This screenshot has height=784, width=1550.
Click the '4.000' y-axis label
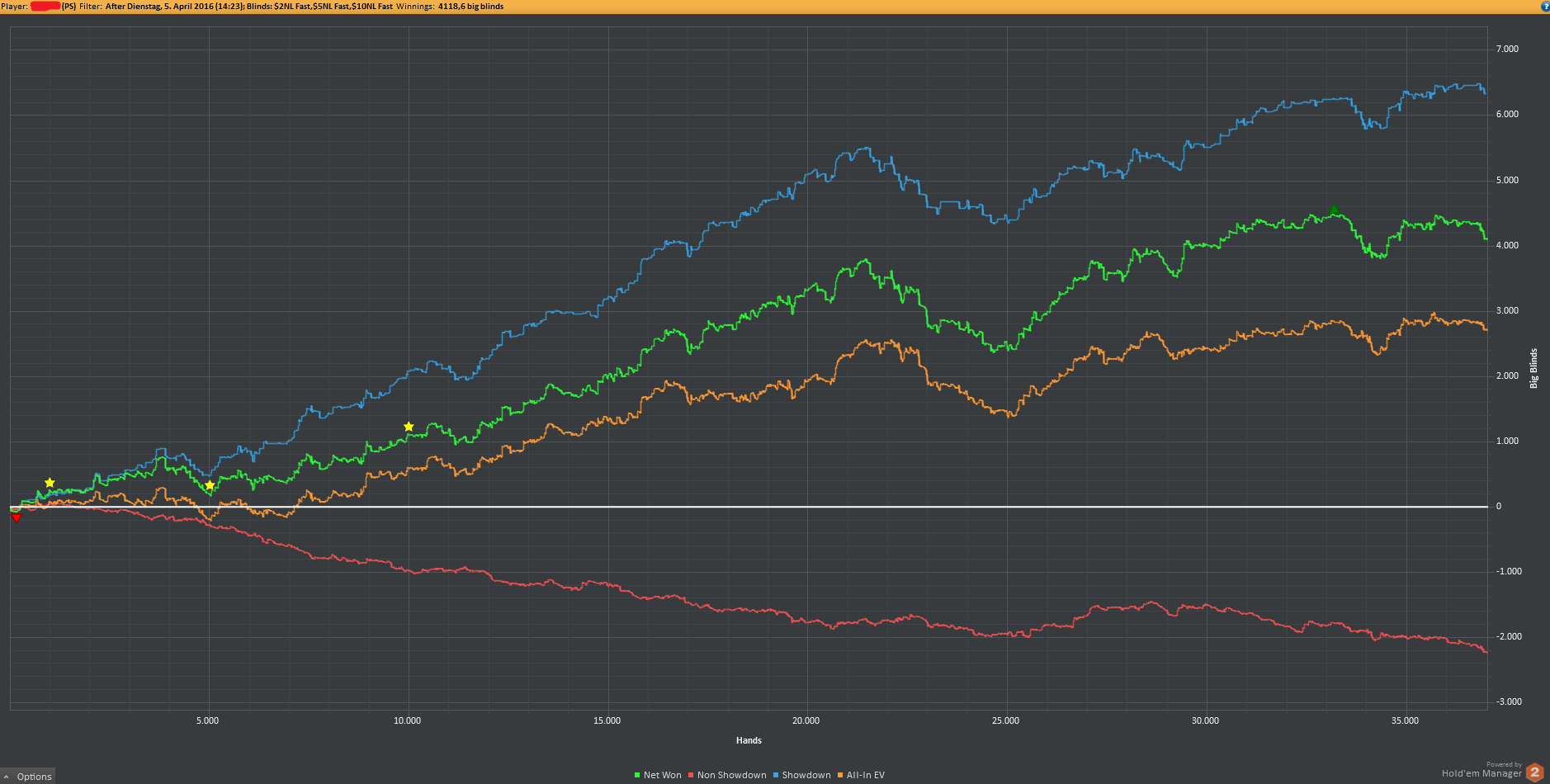point(1507,245)
